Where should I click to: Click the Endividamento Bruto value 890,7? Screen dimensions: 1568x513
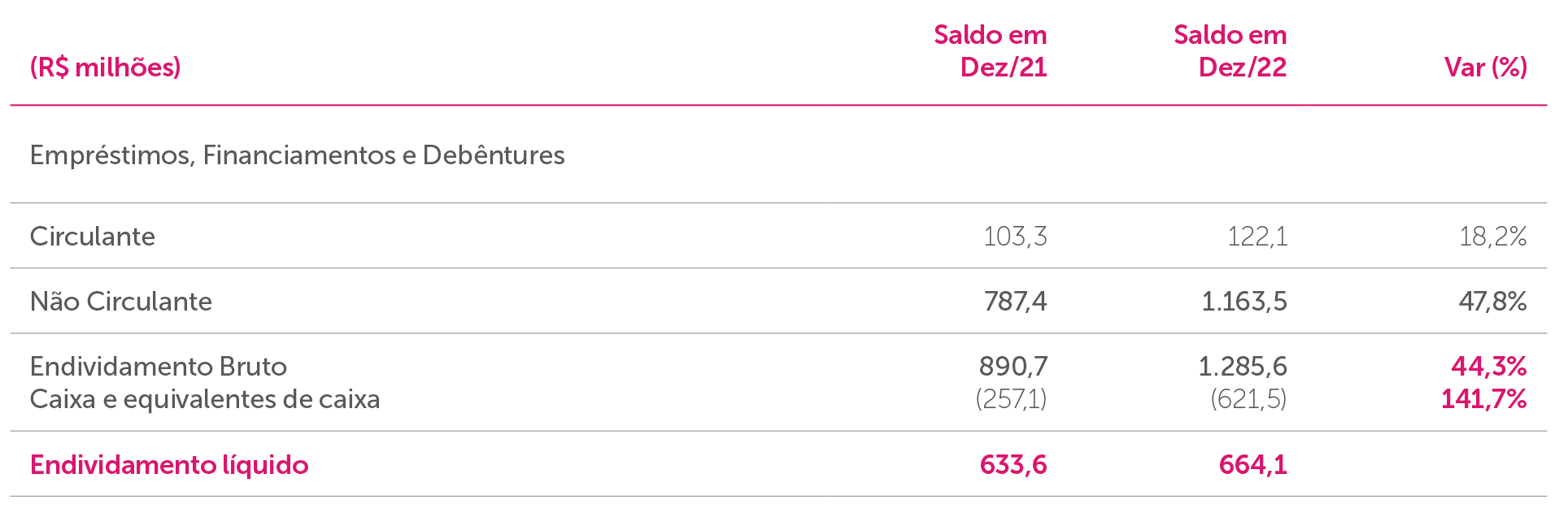(x=1013, y=366)
